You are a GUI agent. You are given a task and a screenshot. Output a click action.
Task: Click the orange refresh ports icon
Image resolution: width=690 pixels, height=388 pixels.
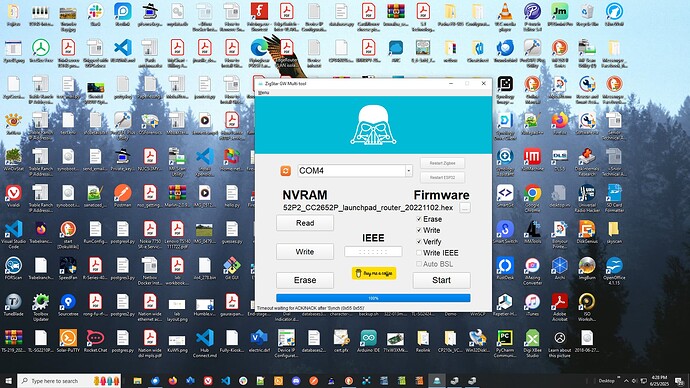[x=286, y=171]
